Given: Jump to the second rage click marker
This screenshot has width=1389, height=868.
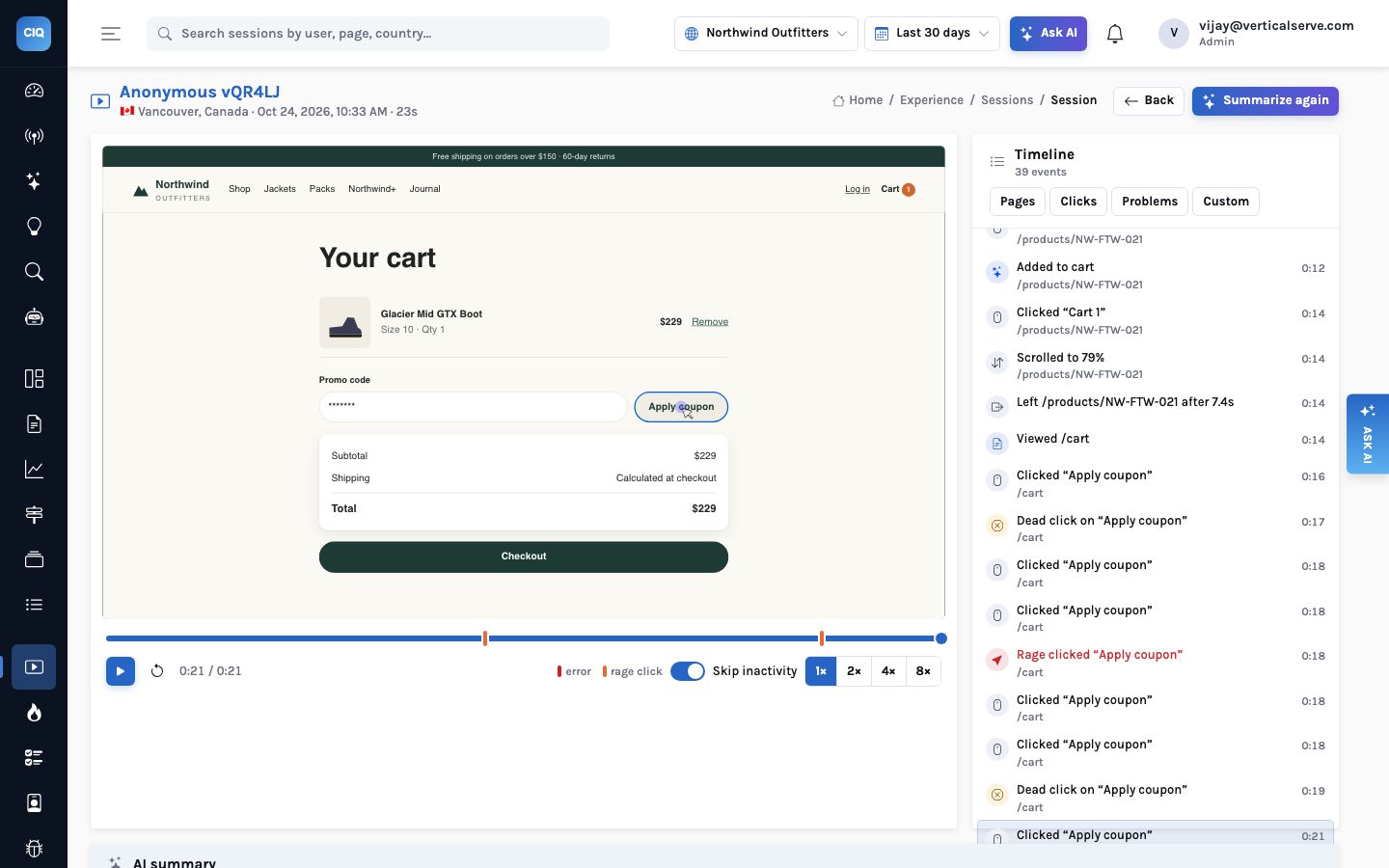Looking at the screenshot, I should click(822, 638).
